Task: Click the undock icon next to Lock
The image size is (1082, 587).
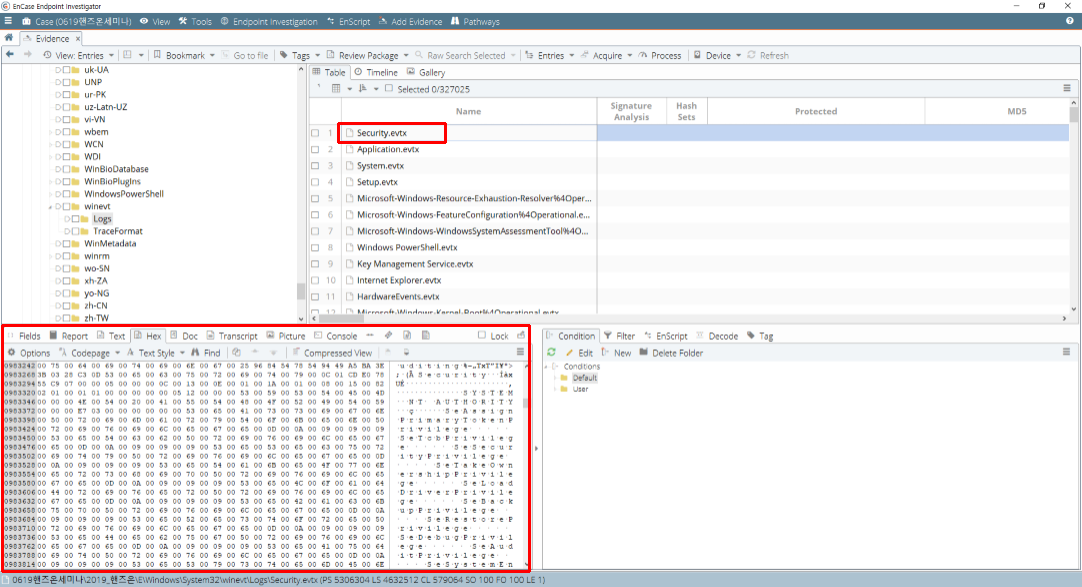Action: click(x=521, y=335)
